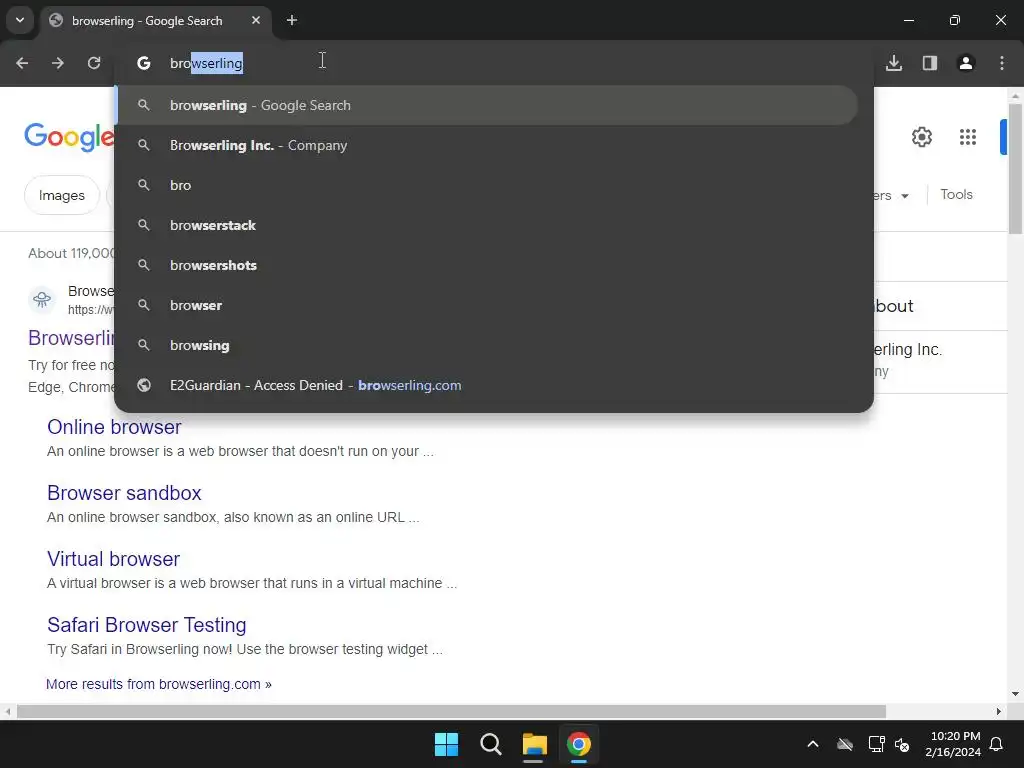Click the address bar text browserling
The height and width of the screenshot is (768, 1024).
pyautogui.click(x=206, y=63)
